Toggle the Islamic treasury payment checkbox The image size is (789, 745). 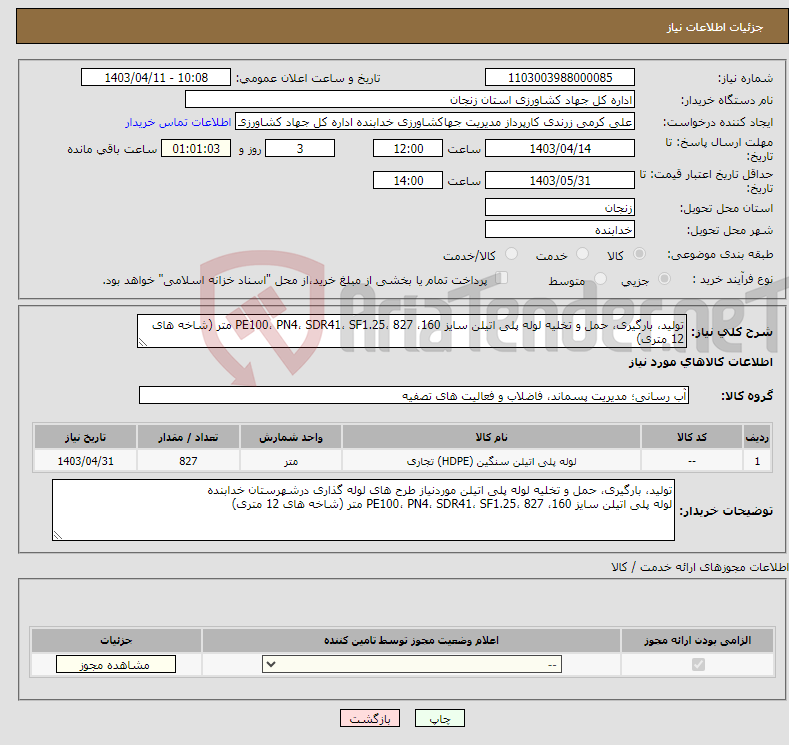[x=501, y=278]
